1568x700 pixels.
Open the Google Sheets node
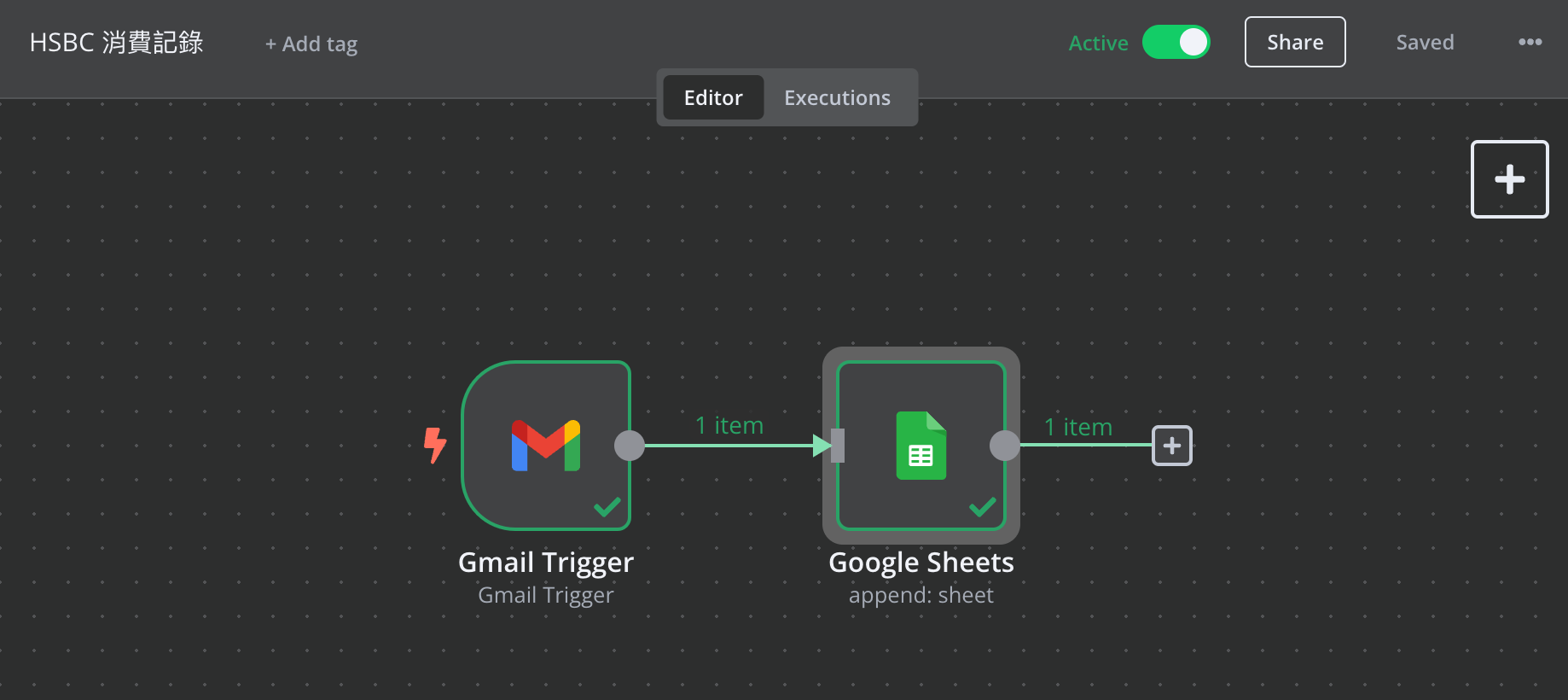[x=921, y=446]
